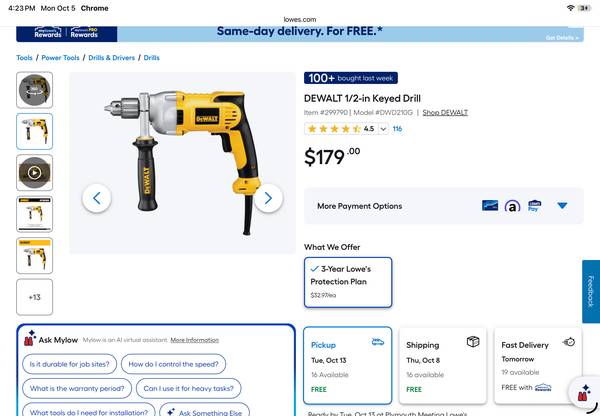The height and width of the screenshot is (416, 600).
Task: Open the Drills breadcrumb link
Action: 152,58
